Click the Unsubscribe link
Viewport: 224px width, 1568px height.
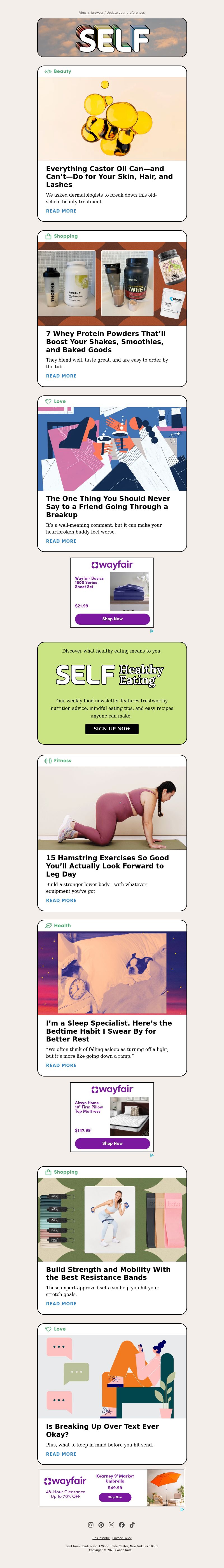(101, 1538)
